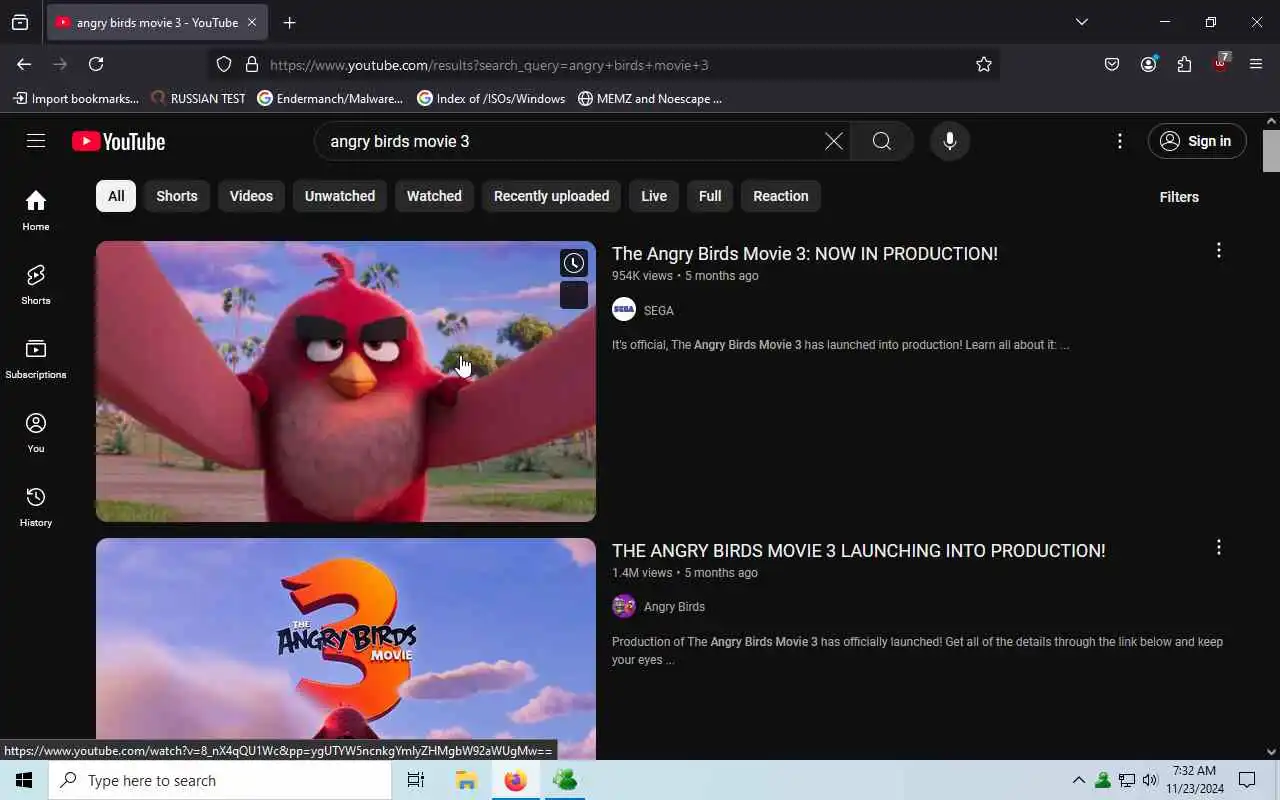Click the YouTube logo
Viewport: 1280px width, 800px height.
pos(118,142)
